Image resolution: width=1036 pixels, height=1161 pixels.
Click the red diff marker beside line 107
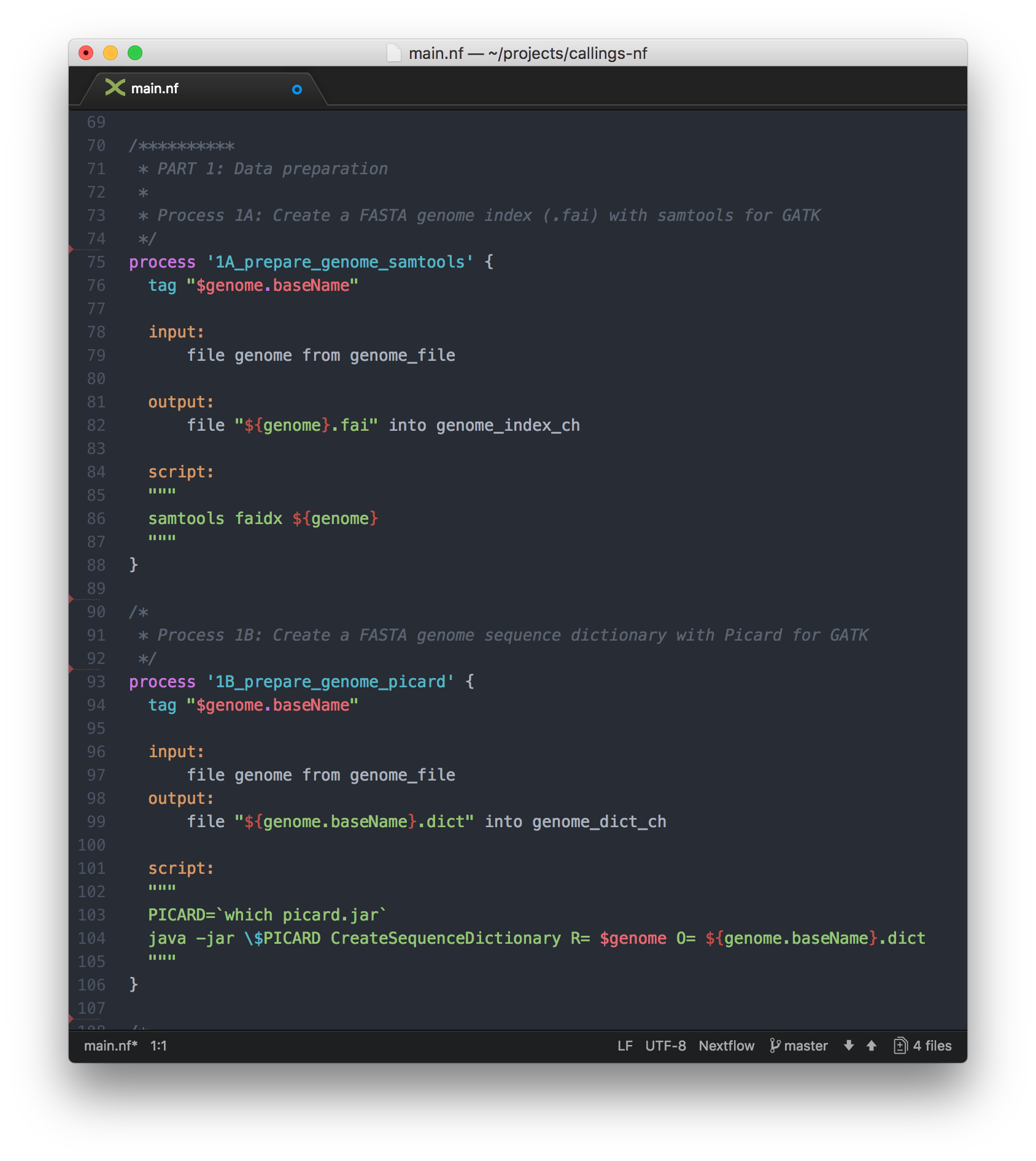coord(72,1019)
